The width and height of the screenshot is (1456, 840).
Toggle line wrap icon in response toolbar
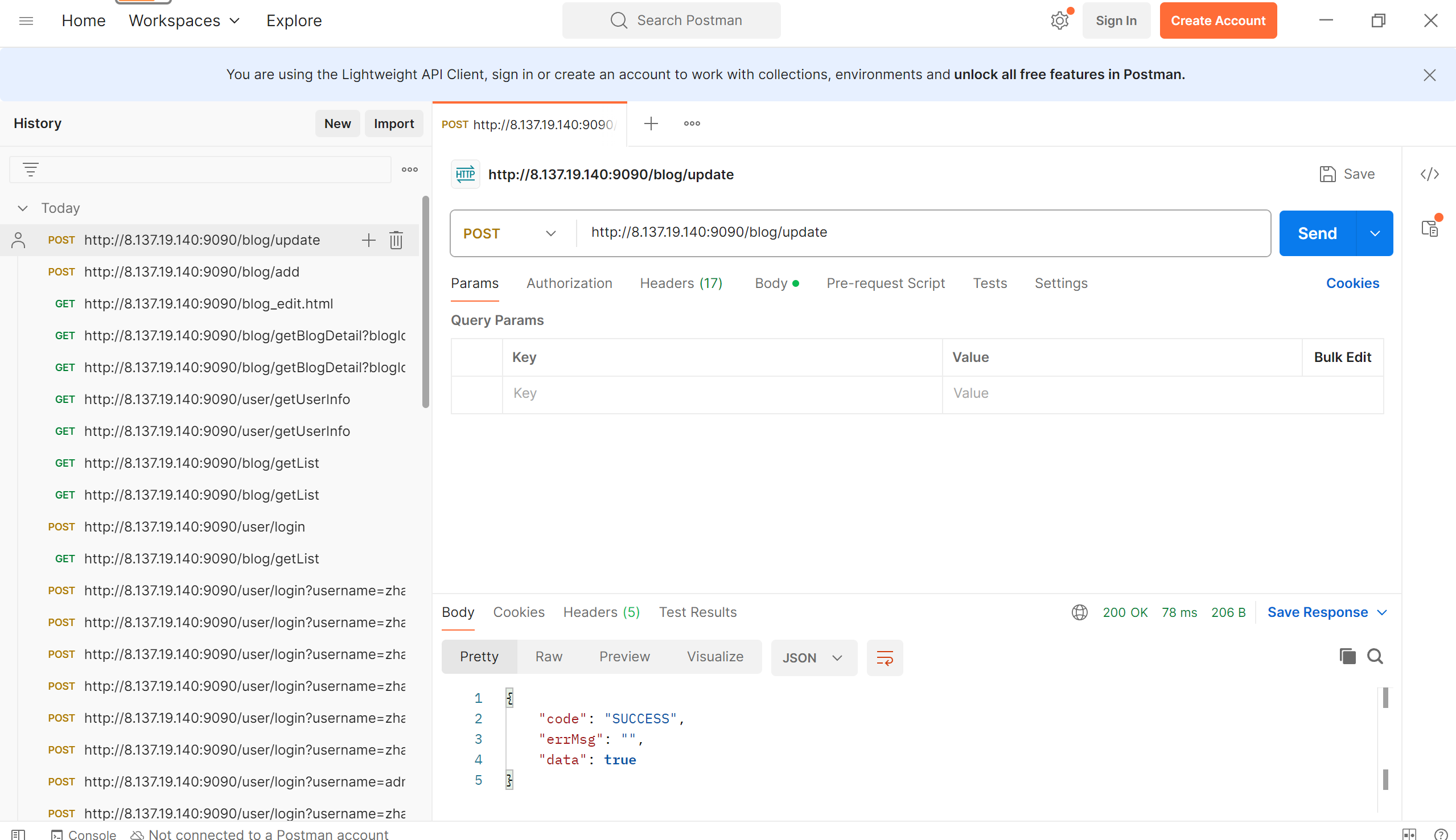tap(885, 658)
